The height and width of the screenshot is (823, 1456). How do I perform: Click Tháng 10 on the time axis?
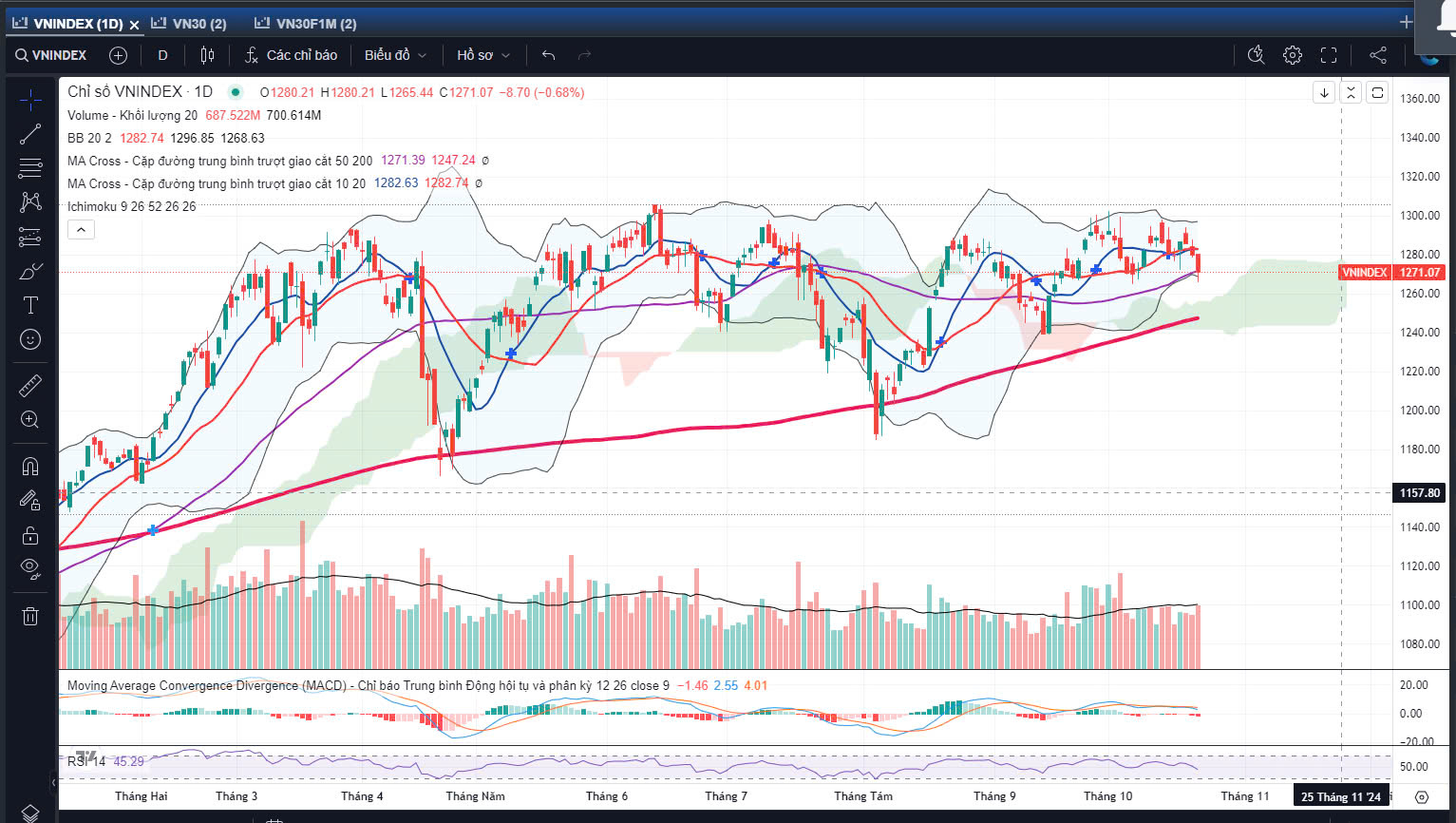pyautogui.click(x=1107, y=796)
